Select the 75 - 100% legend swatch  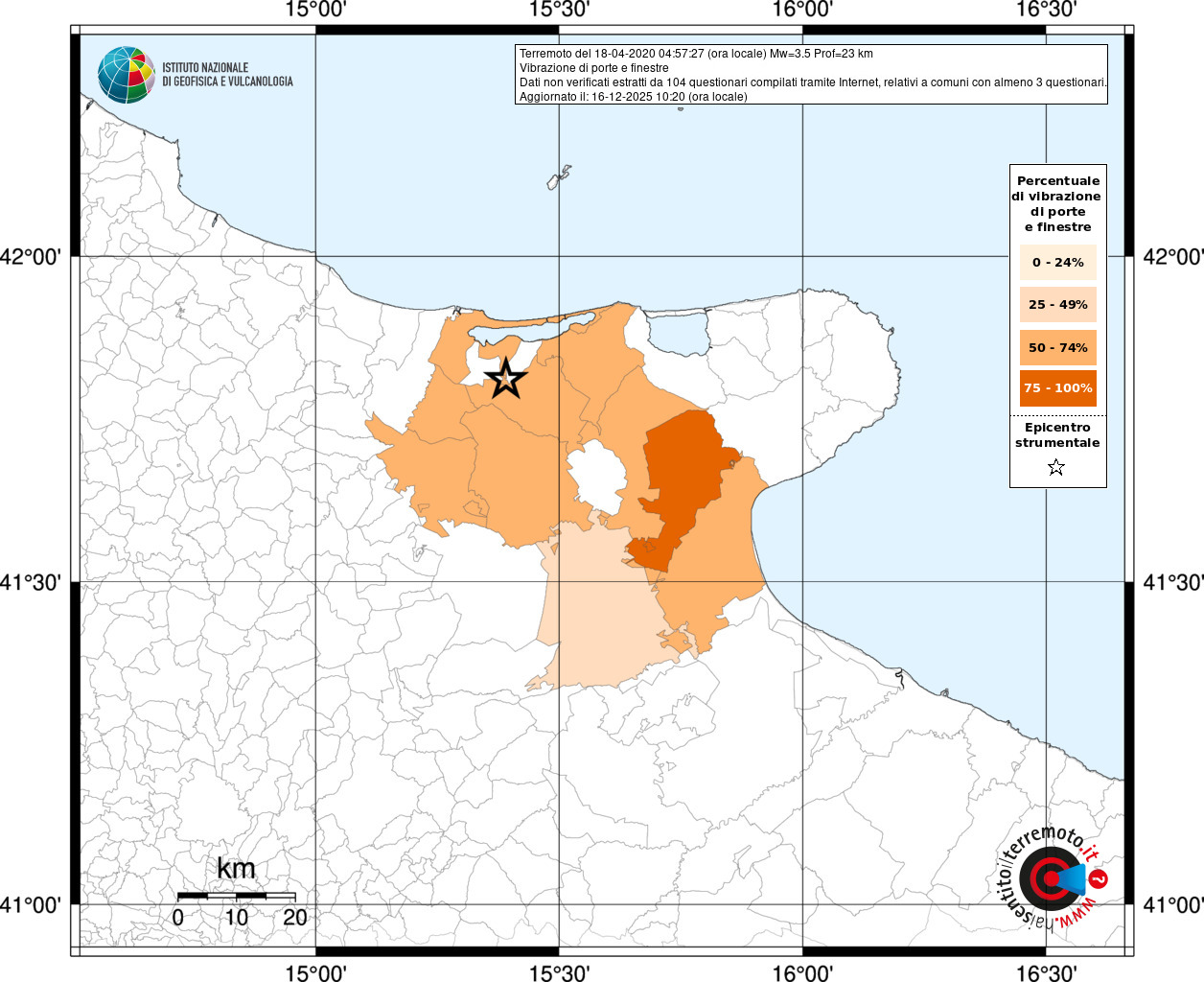tap(1057, 387)
